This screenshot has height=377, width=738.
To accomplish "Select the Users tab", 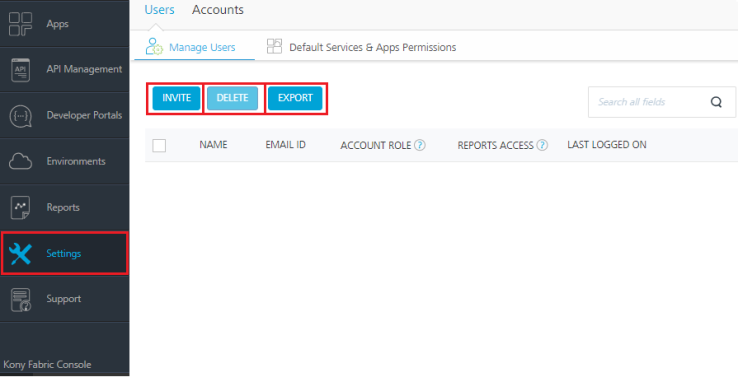I will click(159, 10).
